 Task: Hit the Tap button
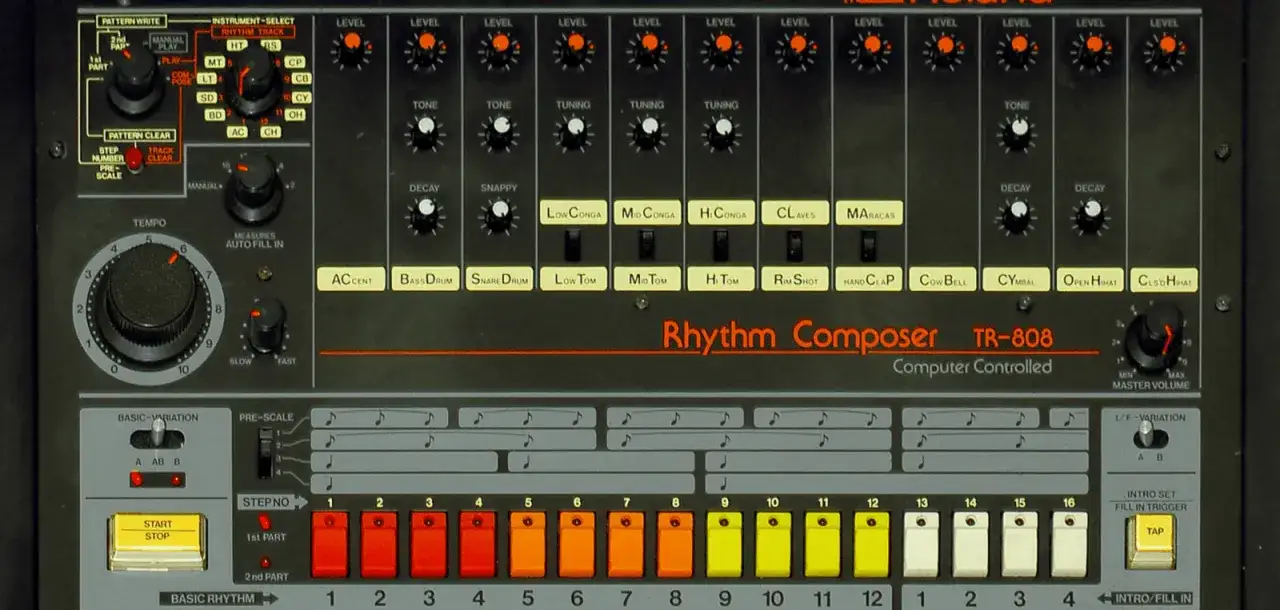coord(1151,541)
